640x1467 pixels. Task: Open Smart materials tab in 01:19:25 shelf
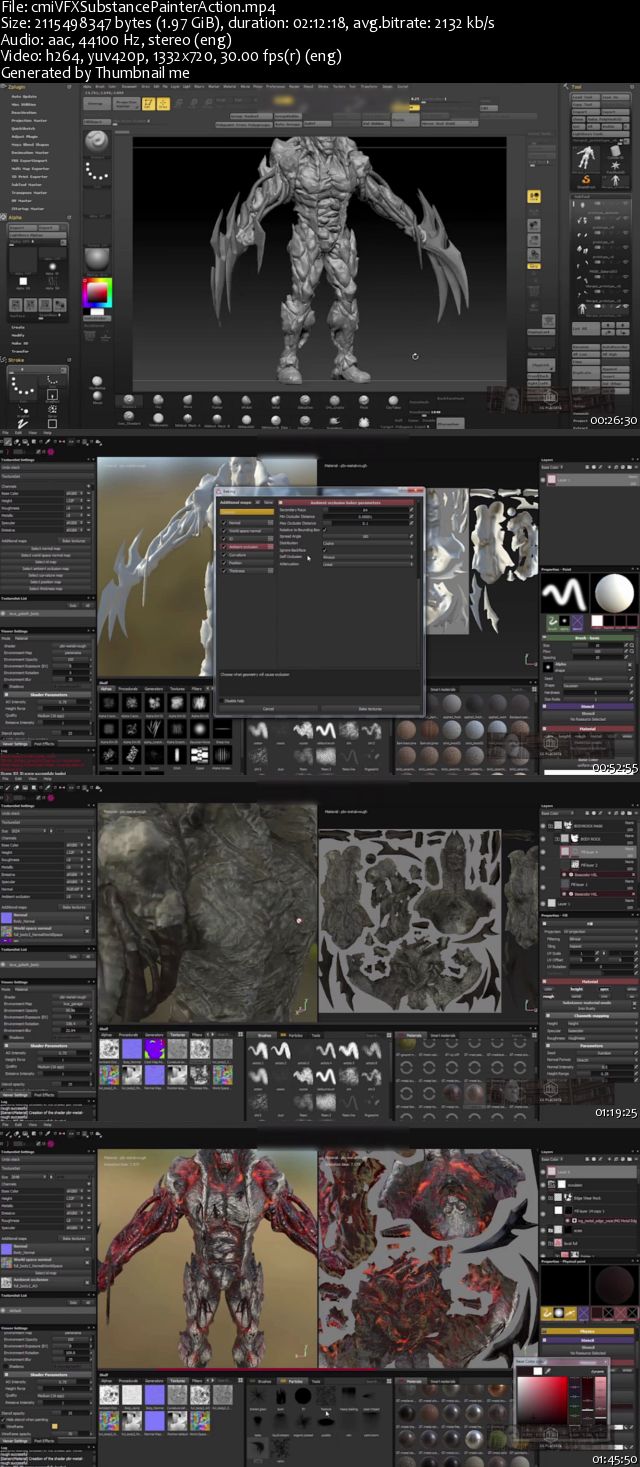pyautogui.click(x=441, y=1034)
